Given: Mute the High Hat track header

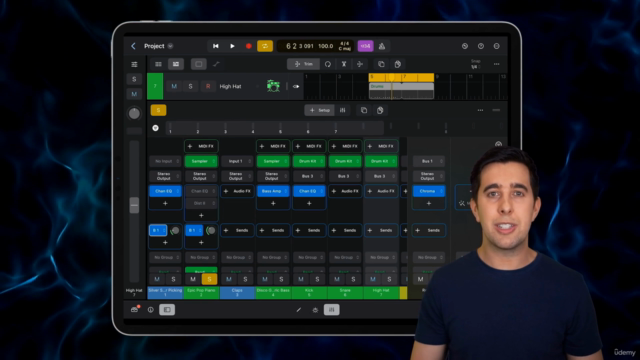Looking at the screenshot, I should click(x=174, y=86).
